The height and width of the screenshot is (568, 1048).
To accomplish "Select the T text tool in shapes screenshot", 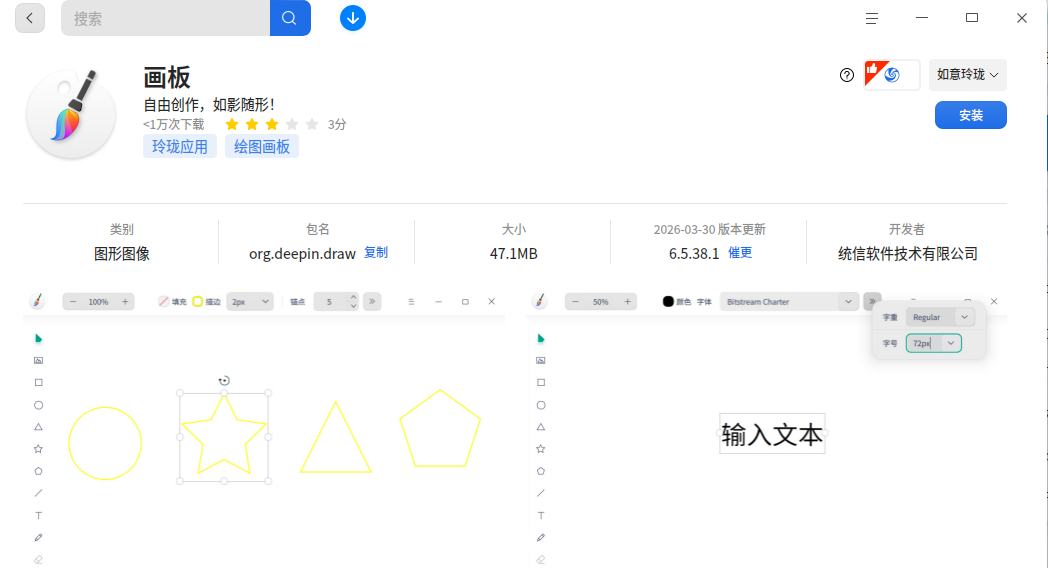I will 38,515.
